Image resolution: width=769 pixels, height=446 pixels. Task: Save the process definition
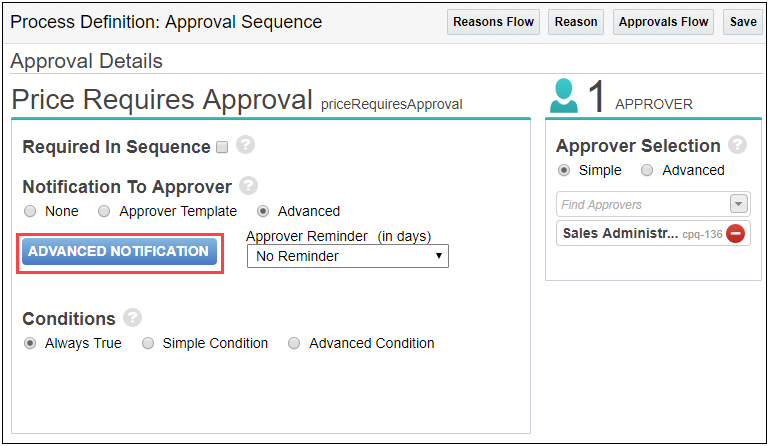(x=743, y=22)
